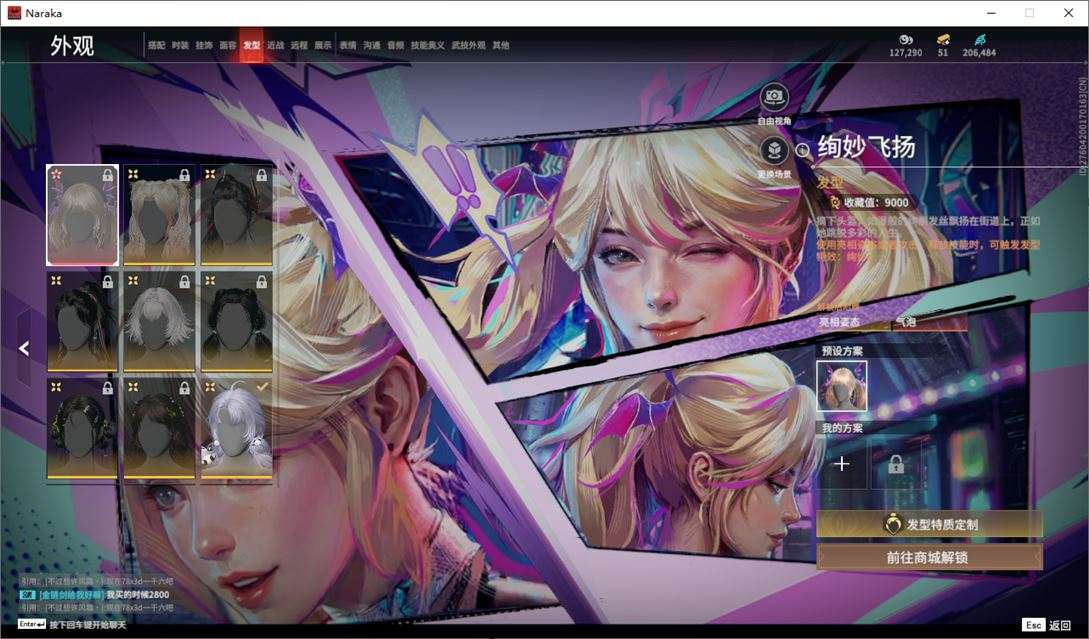Image resolution: width=1089 pixels, height=639 pixels.
Task: Switch to the 武技外观 tab
Action: tap(469, 45)
